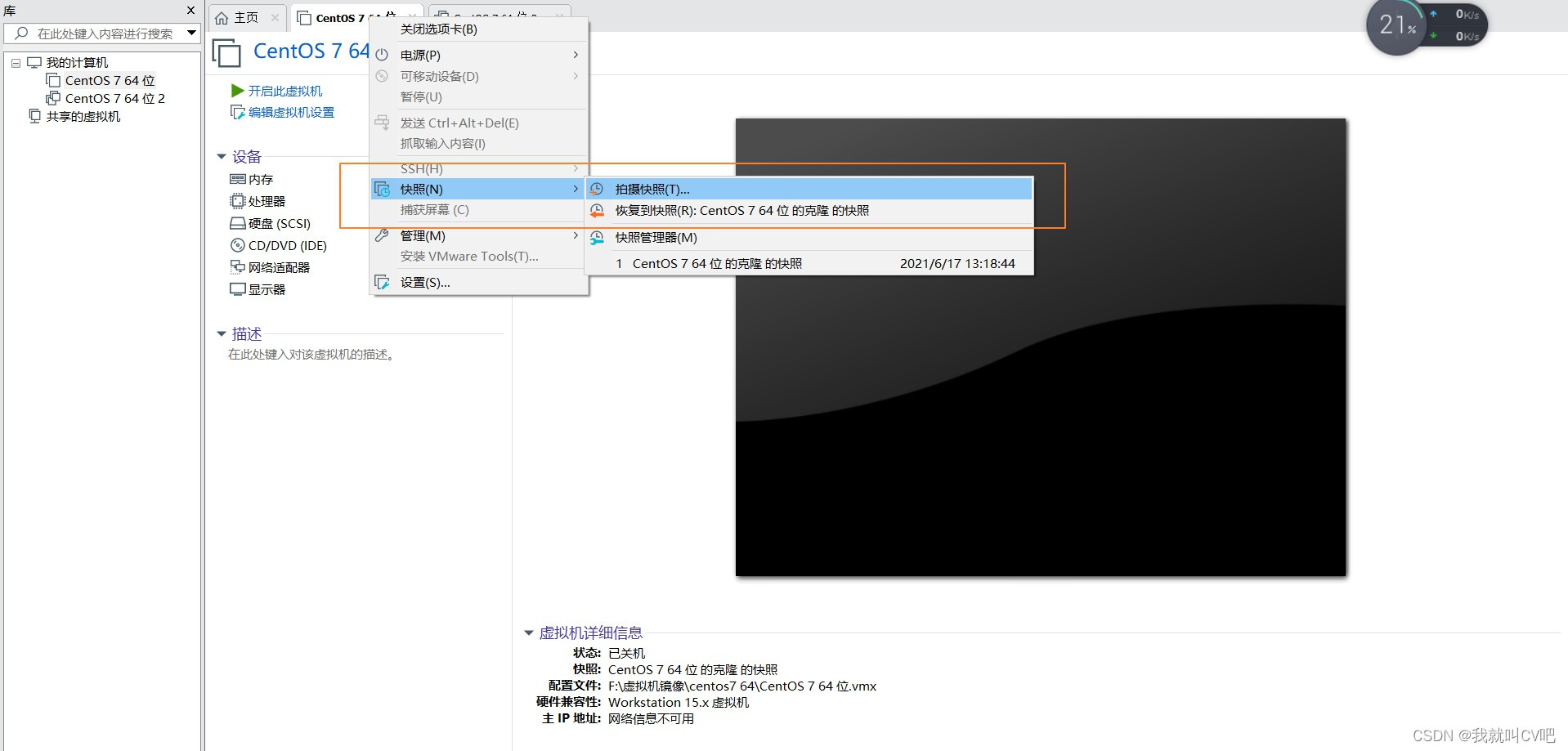Expand the 快照(N) submenu arrow
Viewport: 1568px width, 751px height.
point(576,190)
